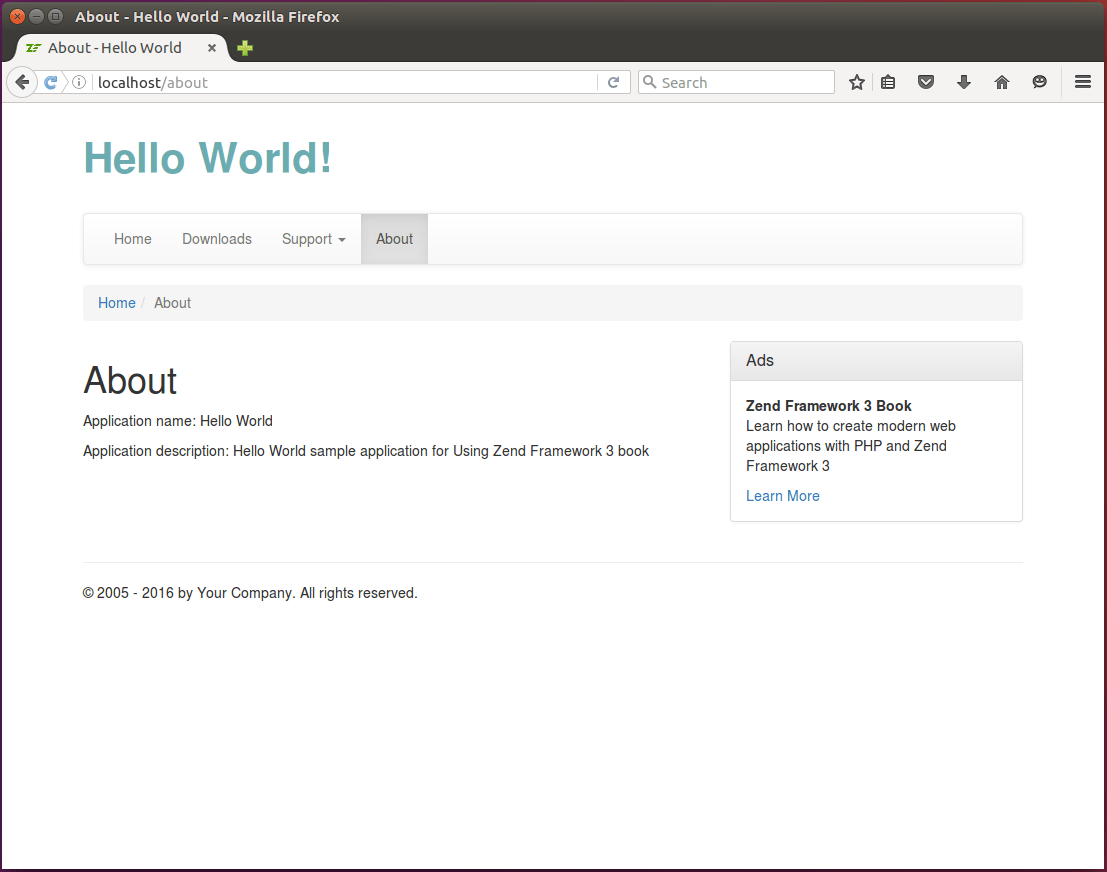Open the Support dropdown menu
This screenshot has height=872, width=1107.
pyautogui.click(x=313, y=239)
